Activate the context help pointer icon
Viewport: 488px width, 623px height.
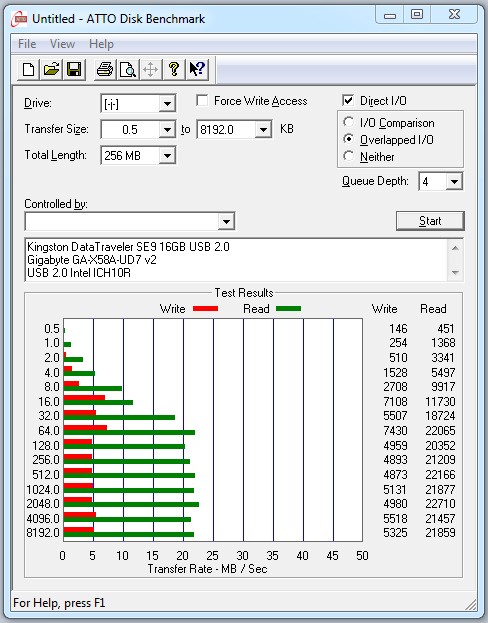[197, 70]
